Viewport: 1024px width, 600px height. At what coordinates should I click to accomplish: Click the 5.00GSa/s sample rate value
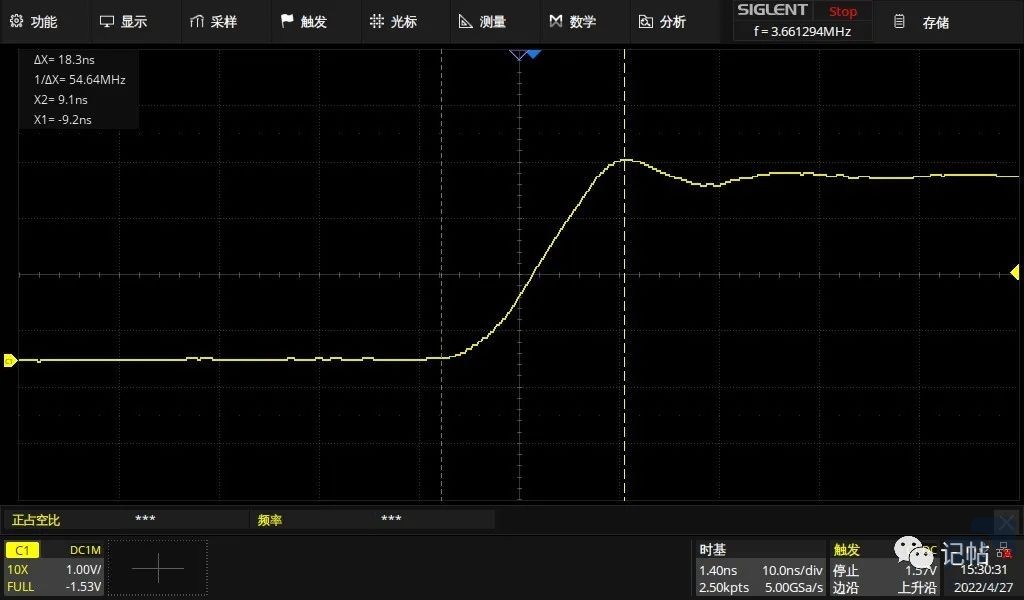(x=793, y=588)
